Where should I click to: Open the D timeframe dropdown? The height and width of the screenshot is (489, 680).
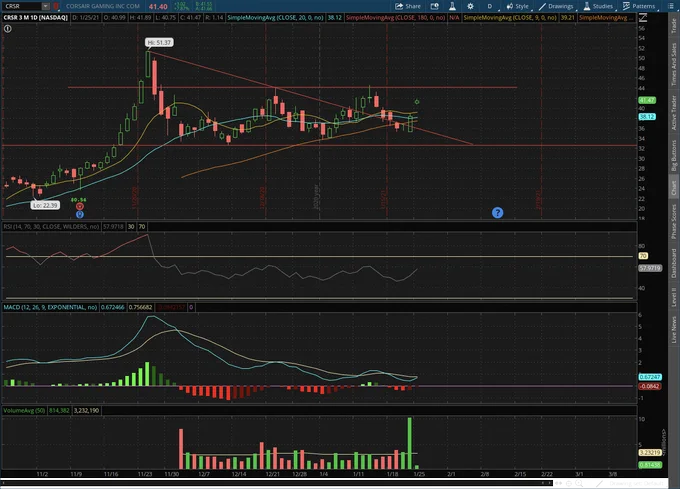tap(491, 6)
